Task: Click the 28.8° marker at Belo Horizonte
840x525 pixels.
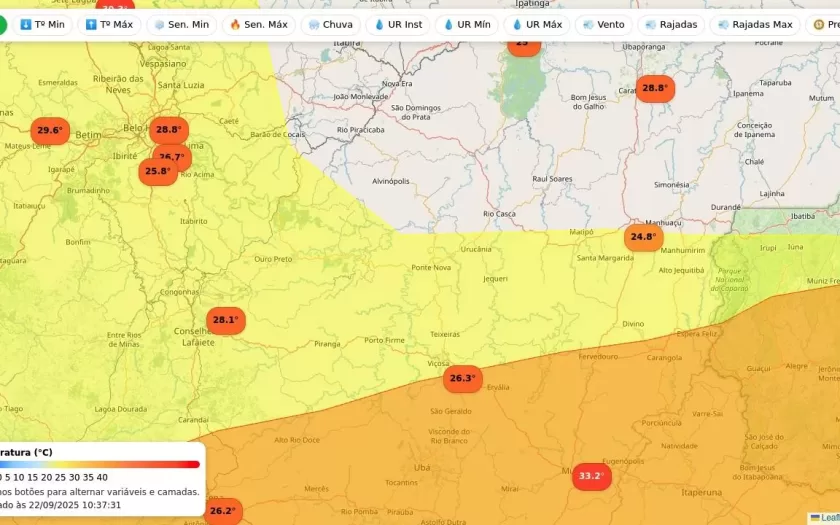Action: click(168, 129)
